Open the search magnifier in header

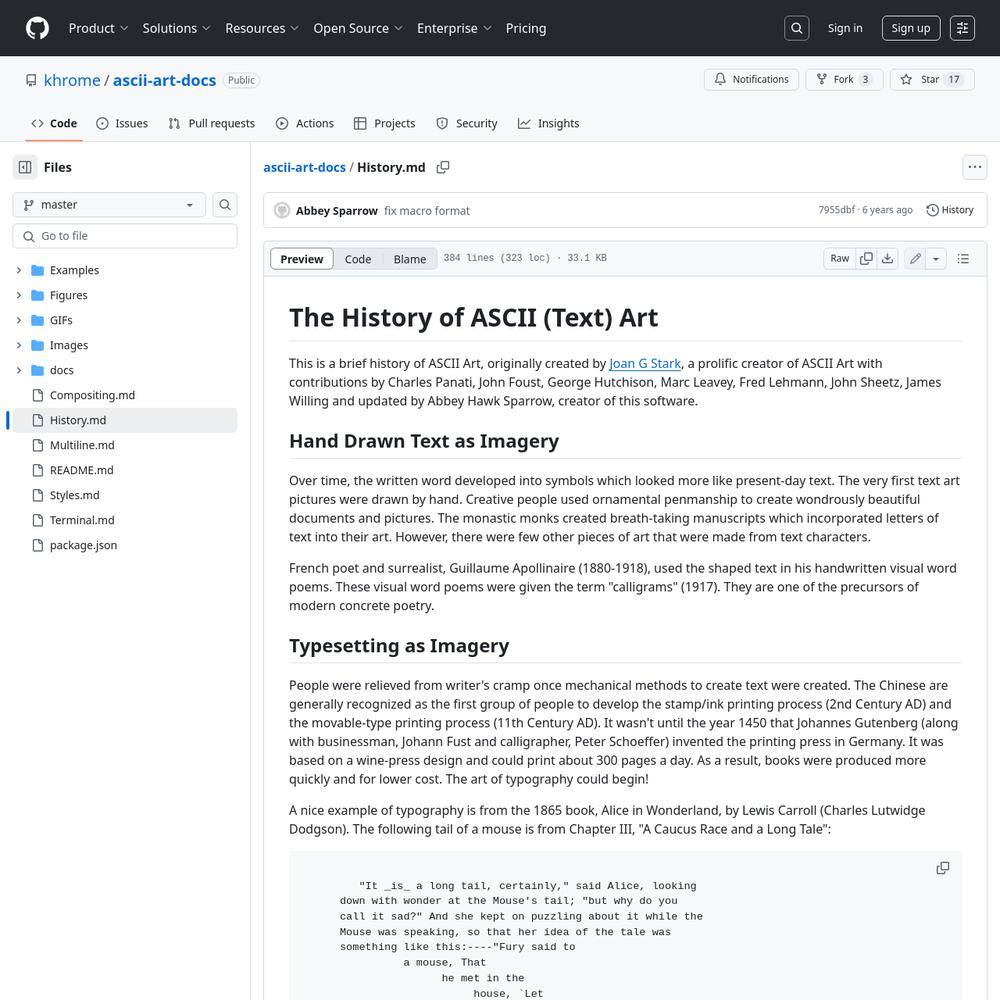click(797, 28)
